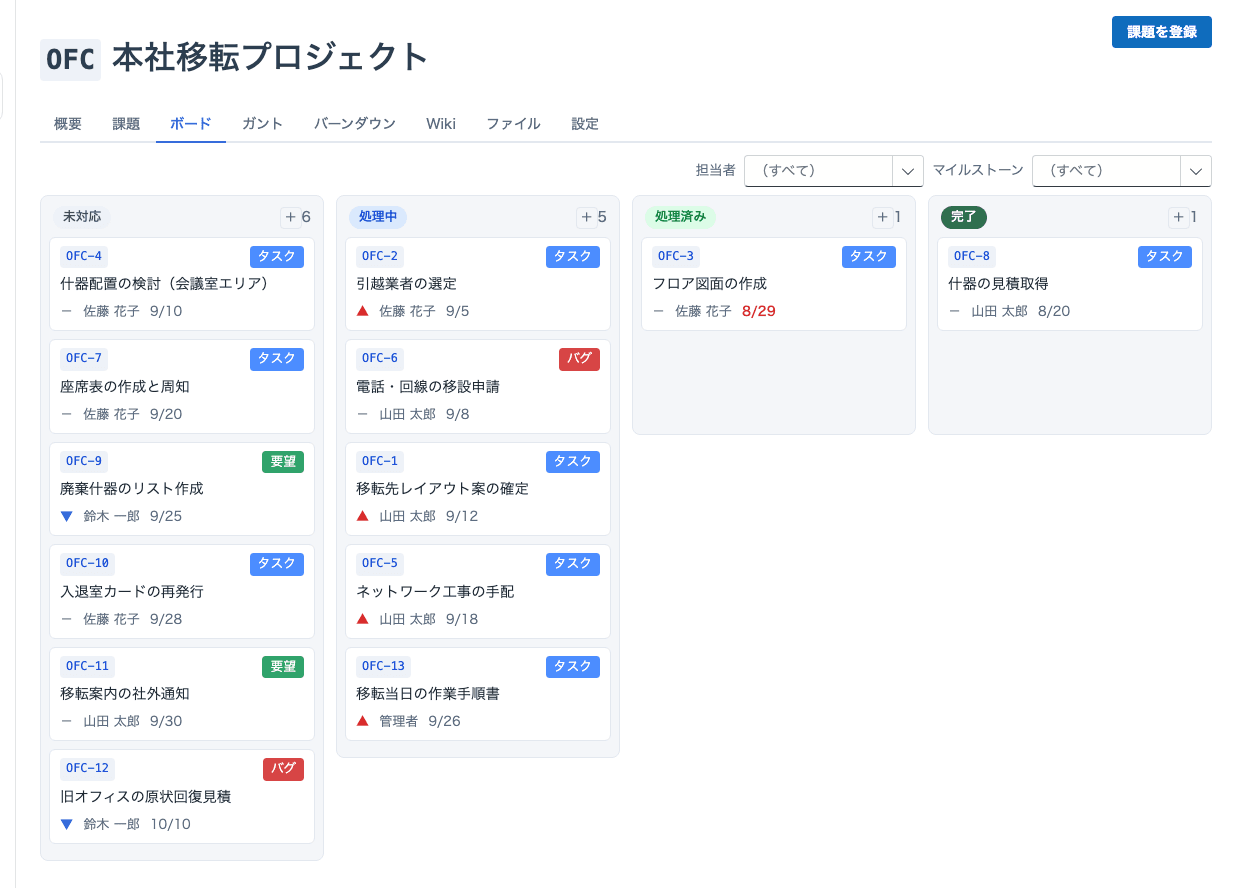The image size is (1236, 888).
Task: Add a card to the 処理済み column
Action: coord(883,217)
